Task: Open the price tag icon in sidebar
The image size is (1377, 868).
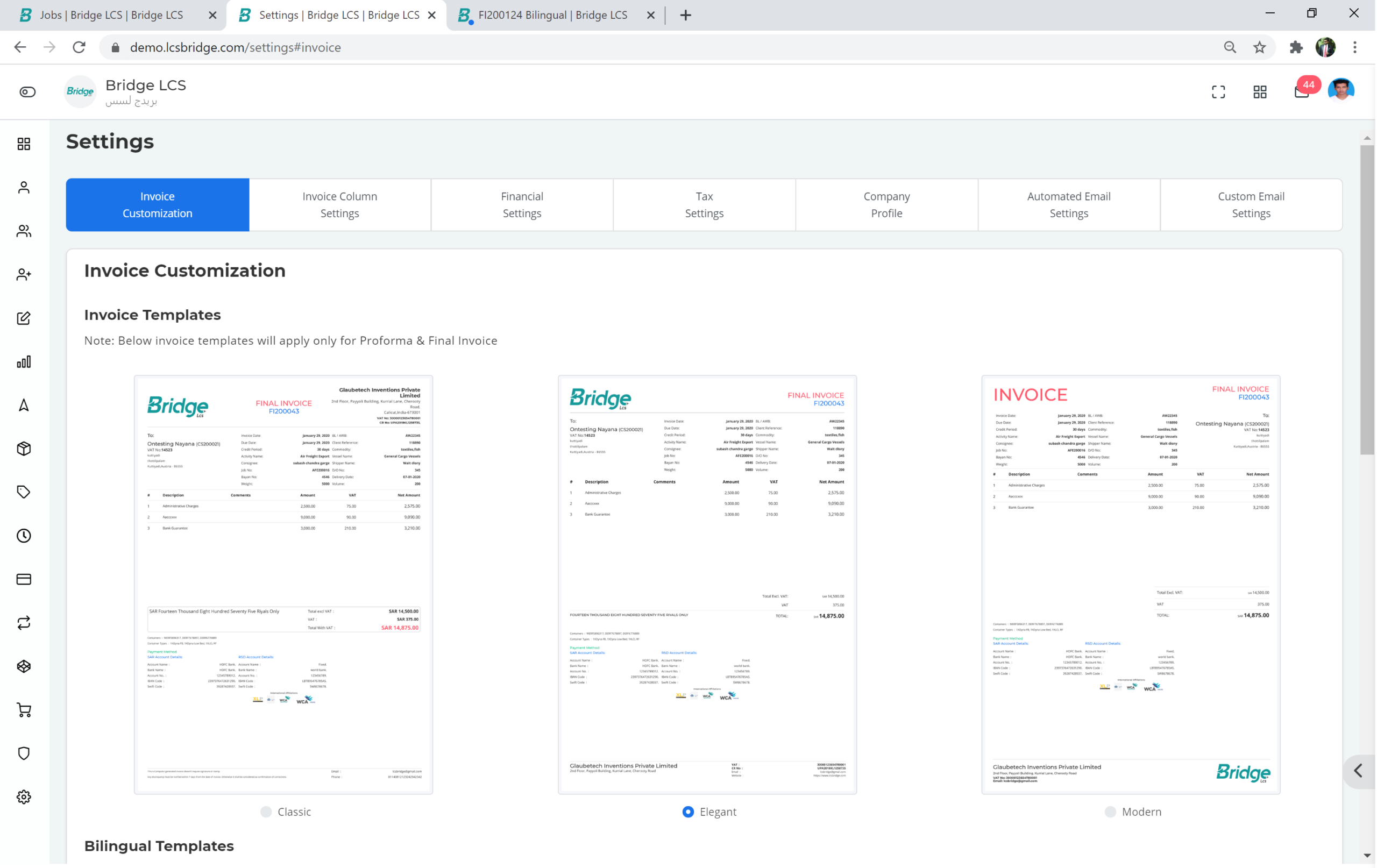Action: pos(24,492)
